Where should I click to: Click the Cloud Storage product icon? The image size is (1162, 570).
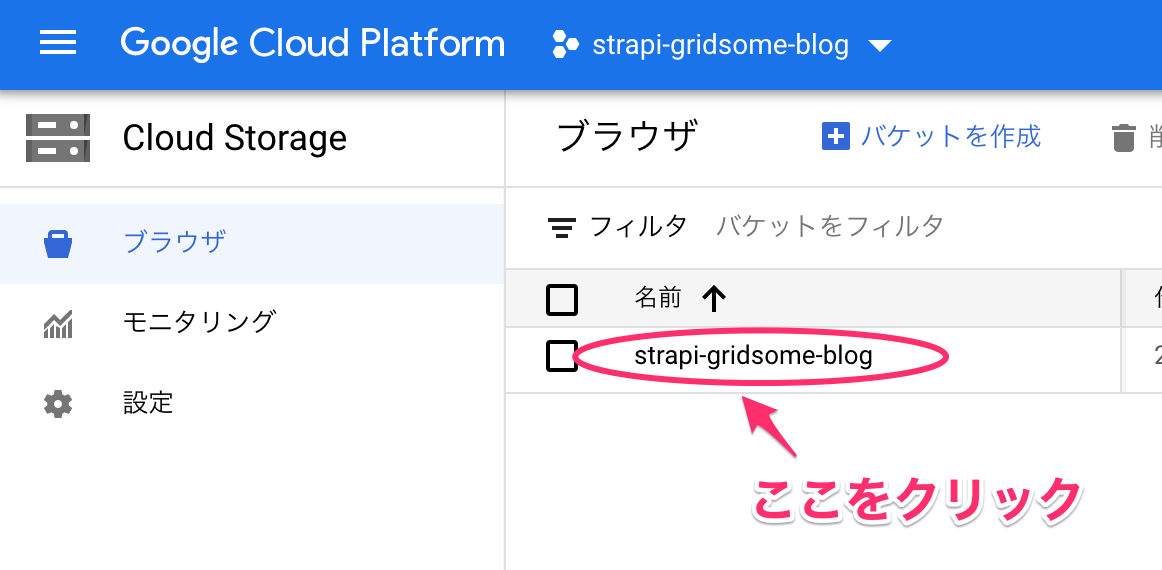[x=58, y=138]
